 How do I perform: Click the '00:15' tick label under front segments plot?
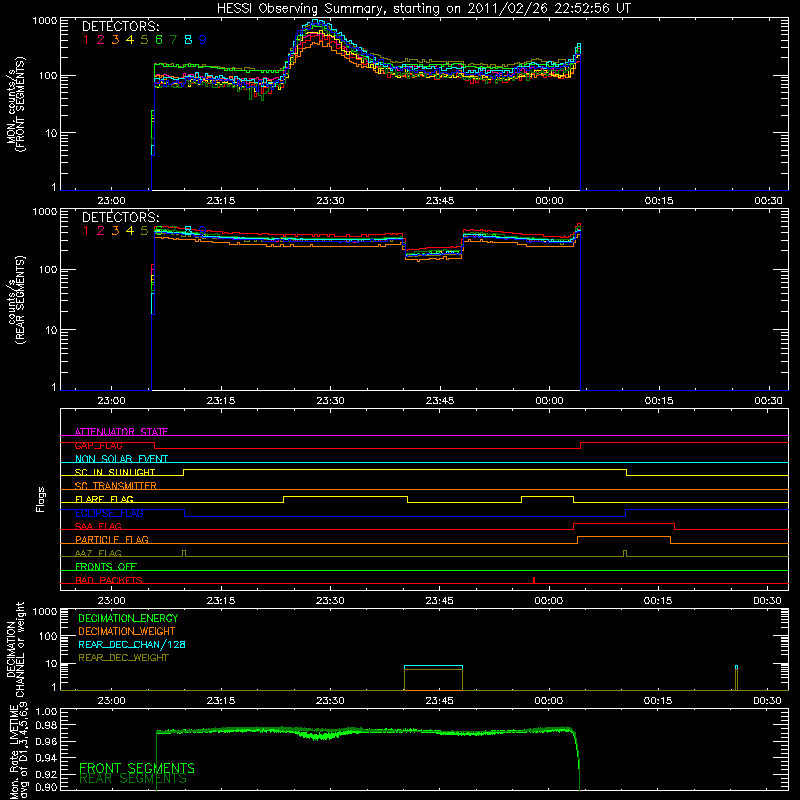click(659, 201)
